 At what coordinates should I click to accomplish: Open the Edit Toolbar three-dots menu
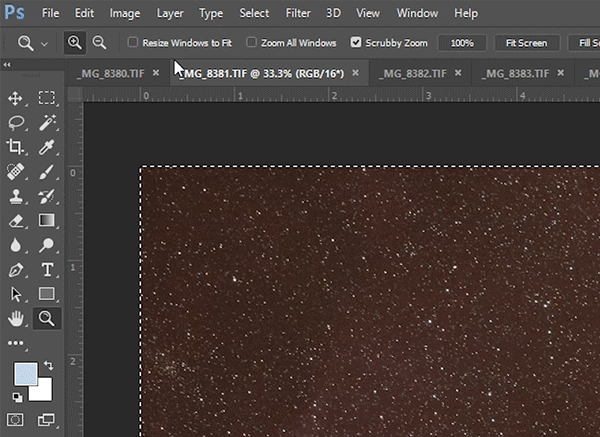pos(16,343)
